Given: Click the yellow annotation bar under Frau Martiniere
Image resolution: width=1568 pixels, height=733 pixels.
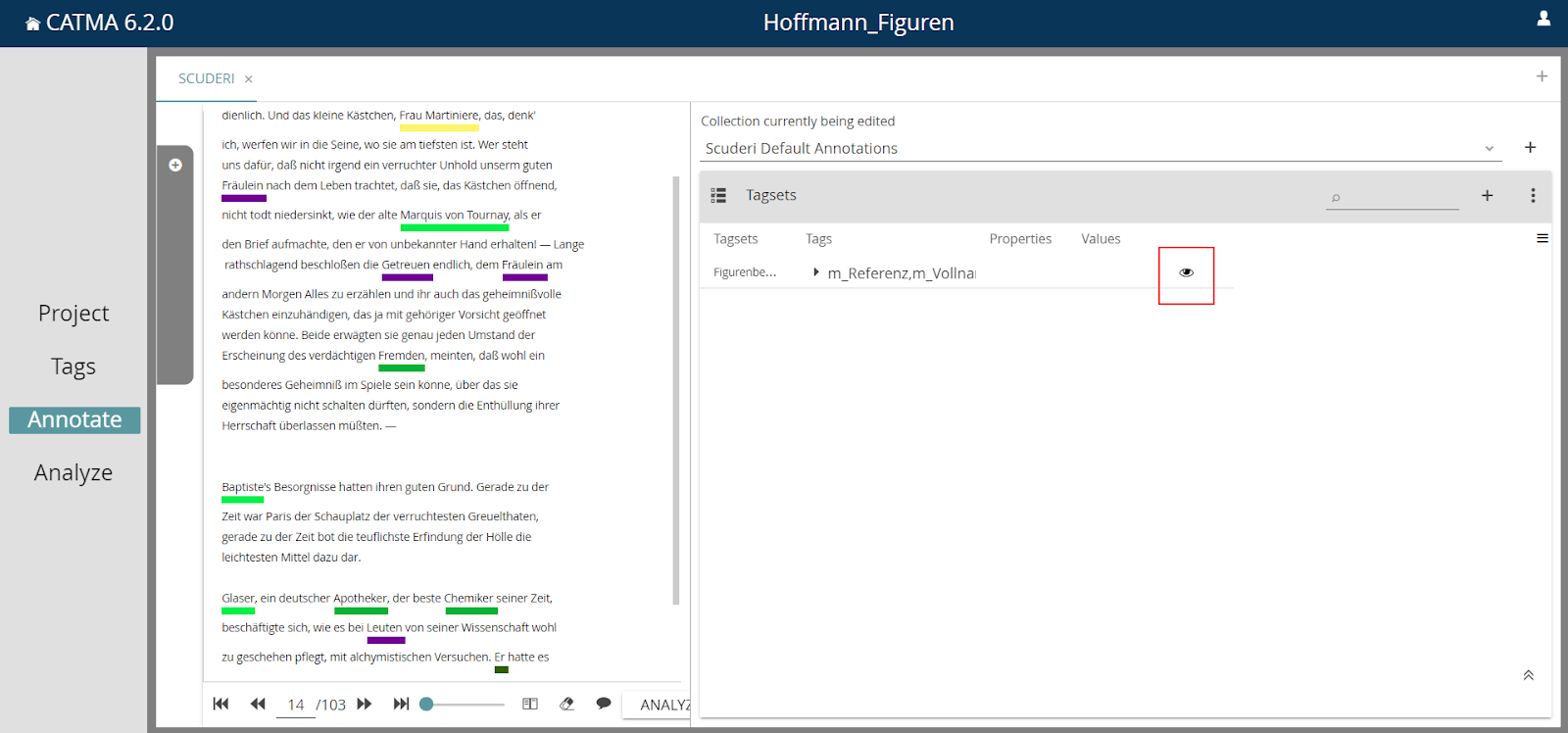Looking at the screenshot, I should (x=439, y=127).
